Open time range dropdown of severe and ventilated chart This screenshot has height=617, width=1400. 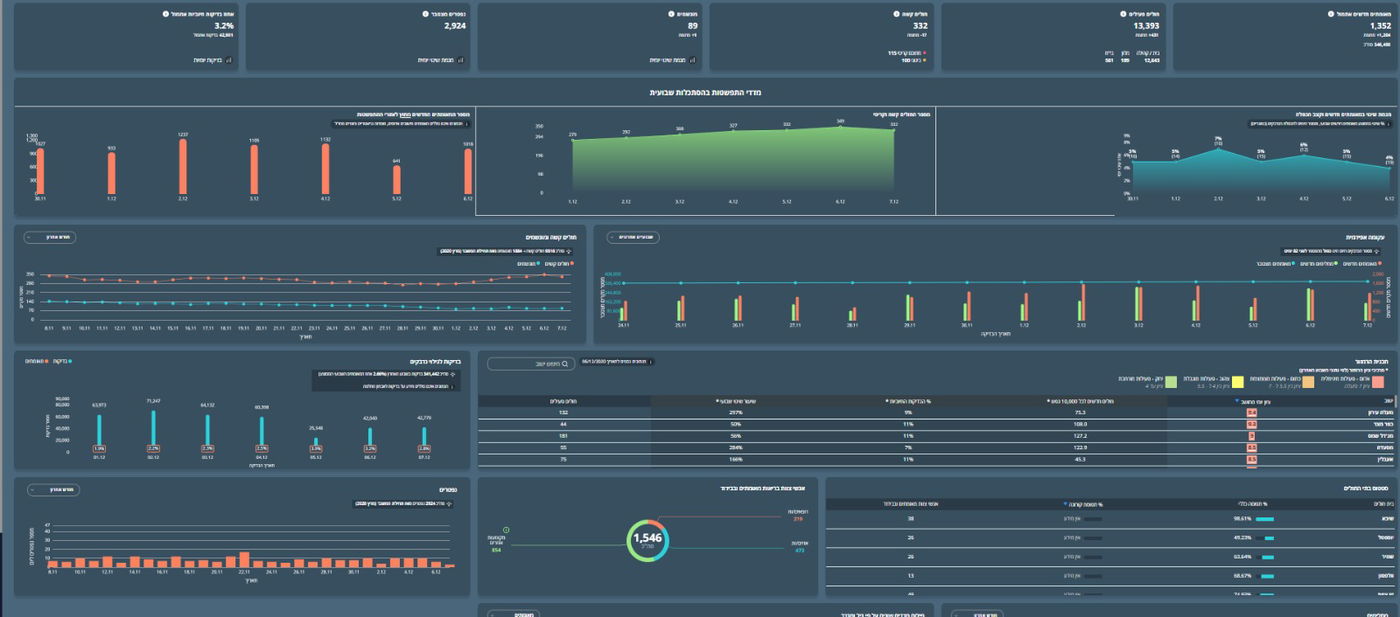pyautogui.click(x=50, y=237)
